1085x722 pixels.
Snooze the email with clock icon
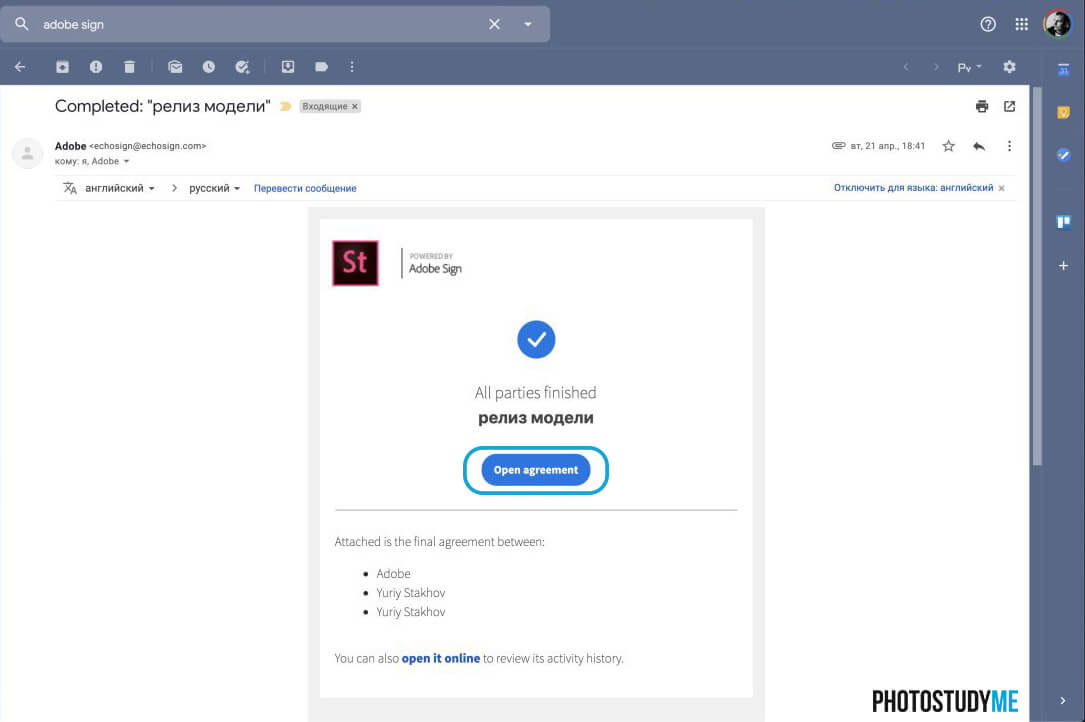tap(208, 66)
